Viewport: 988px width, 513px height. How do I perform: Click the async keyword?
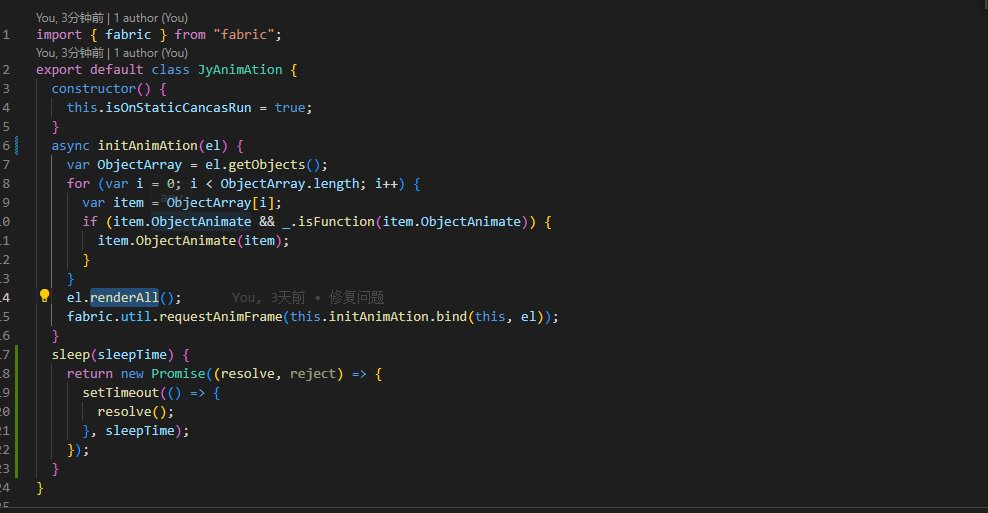coord(71,146)
